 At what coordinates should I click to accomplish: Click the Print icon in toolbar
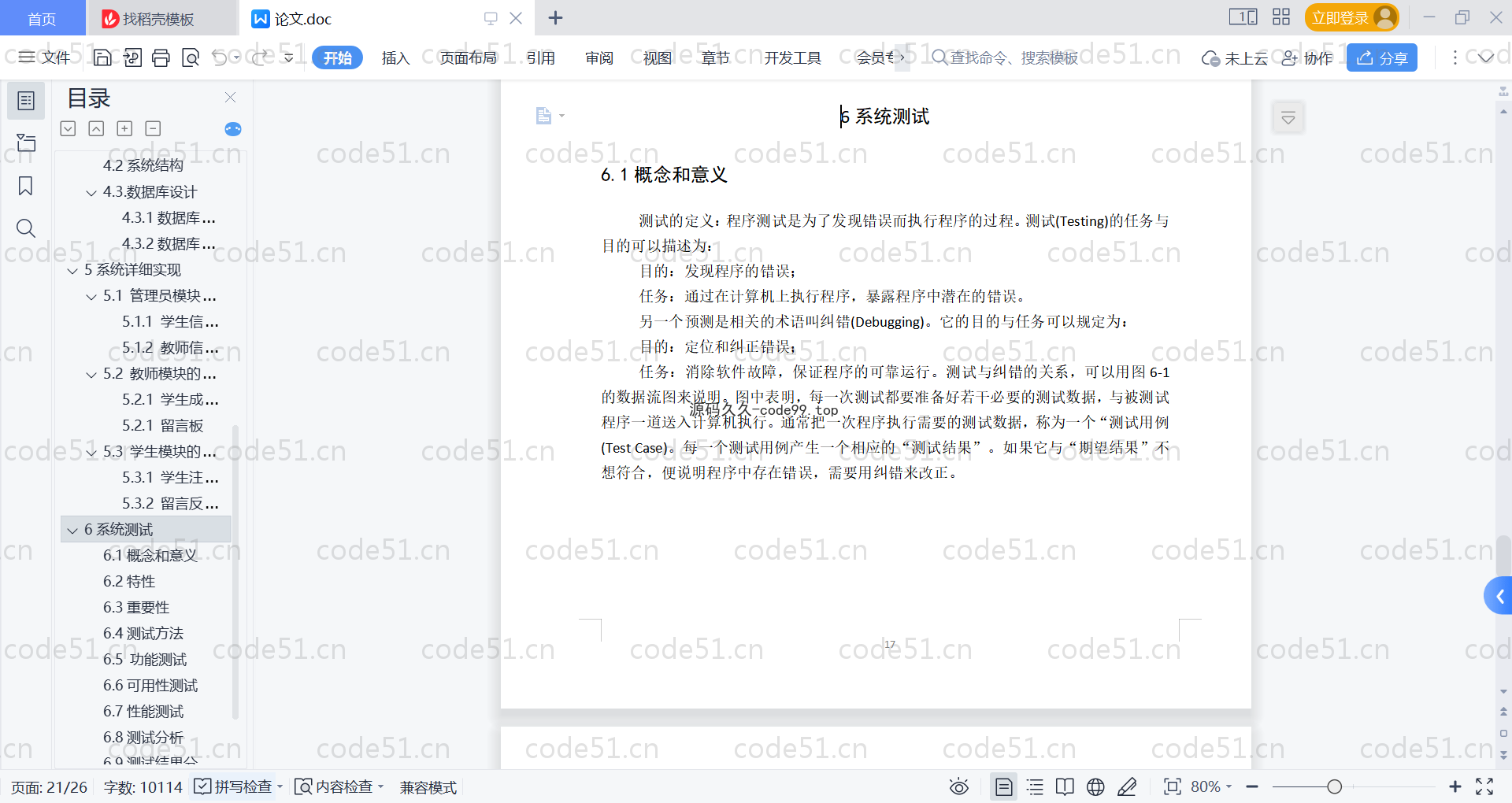coord(161,57)
